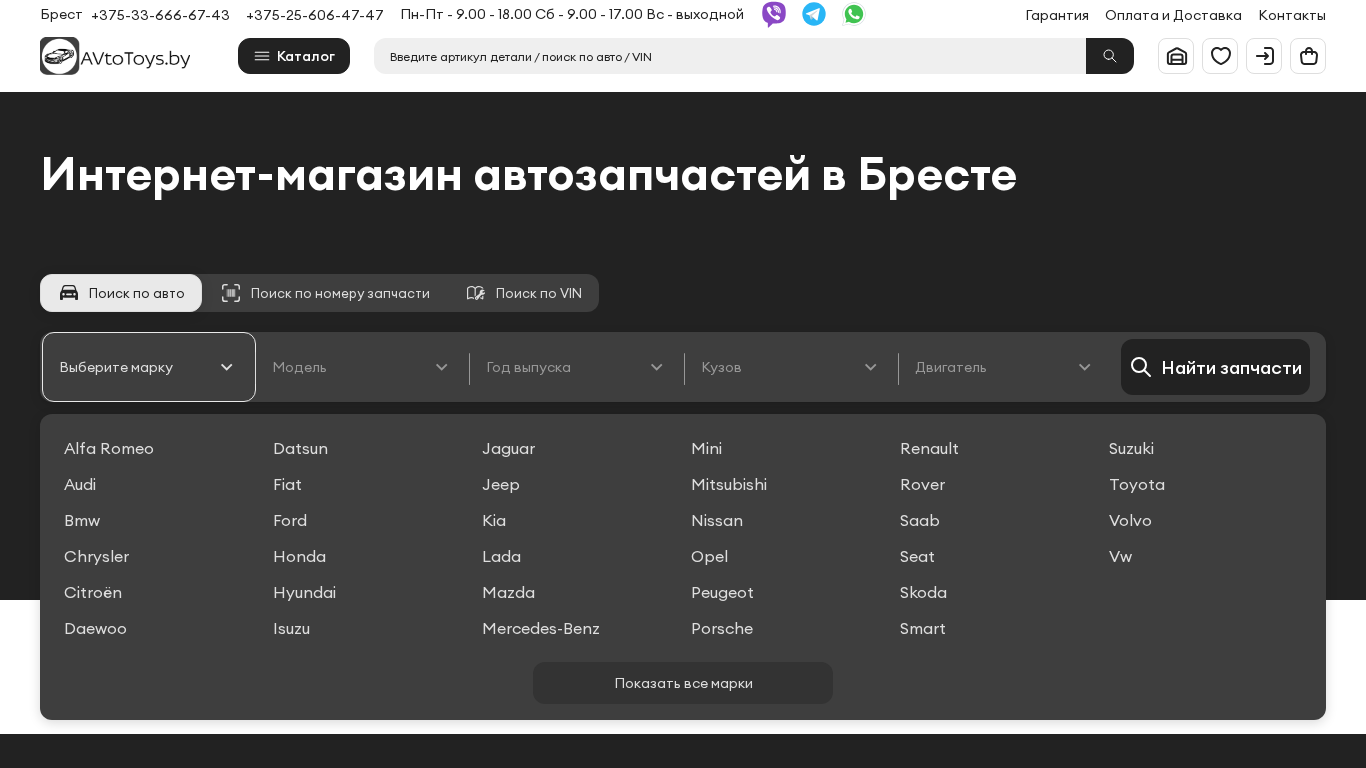Click Skoda in the brand list
Image resolution: width=1366 pixels, height=768 pixels.
(x=923, y=592)
